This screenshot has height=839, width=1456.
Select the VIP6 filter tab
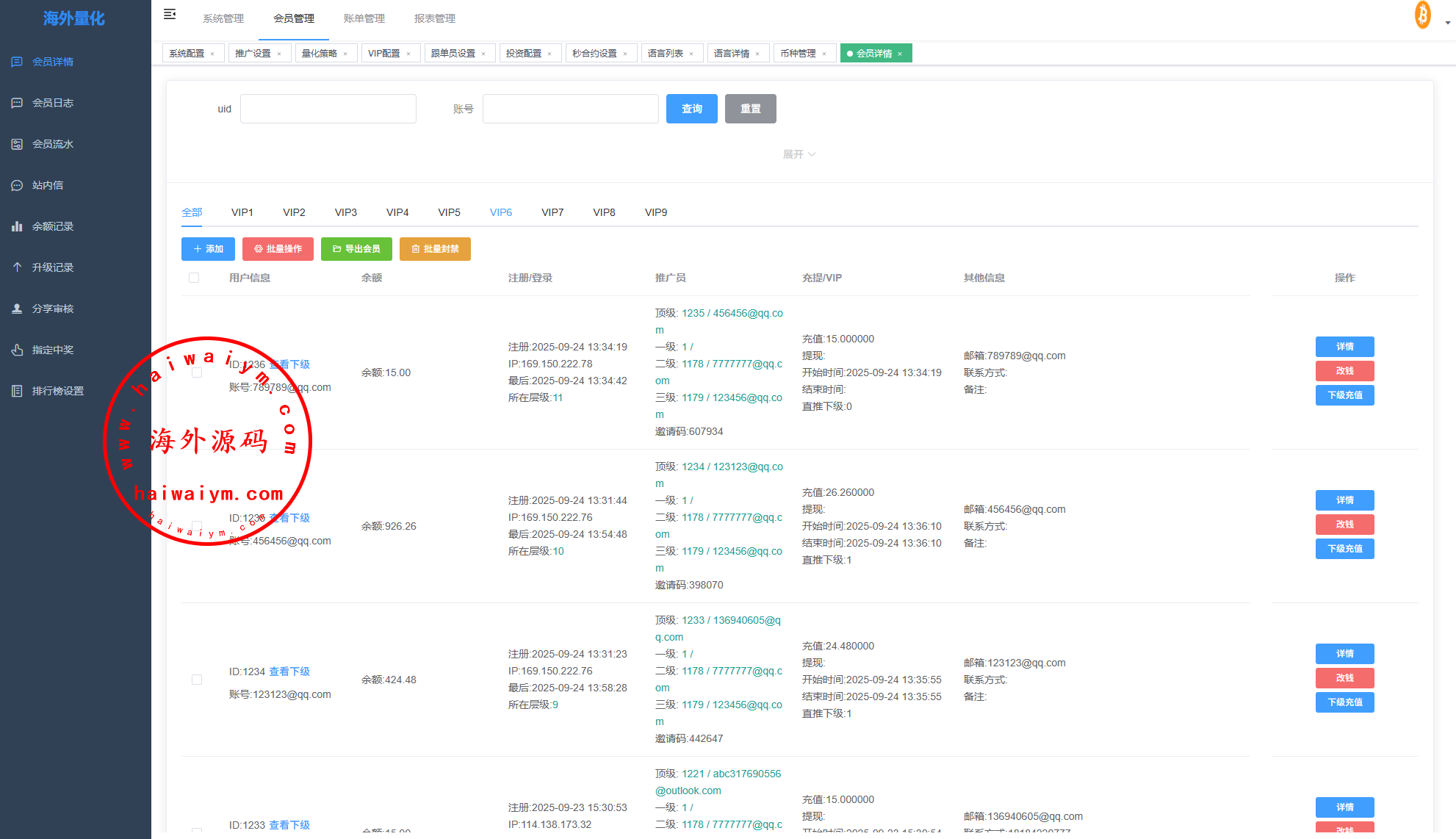point(500,212)
